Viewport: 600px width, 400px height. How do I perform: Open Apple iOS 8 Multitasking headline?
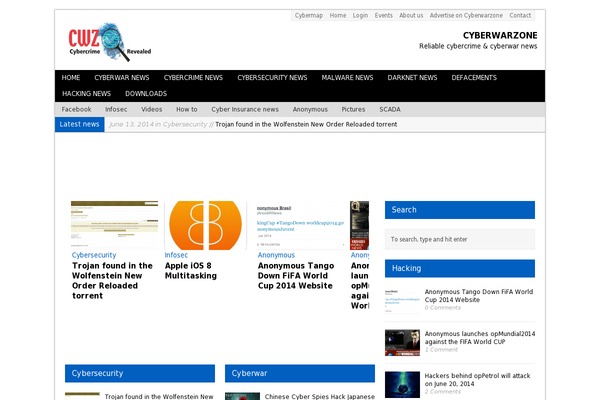pos(191,271)
